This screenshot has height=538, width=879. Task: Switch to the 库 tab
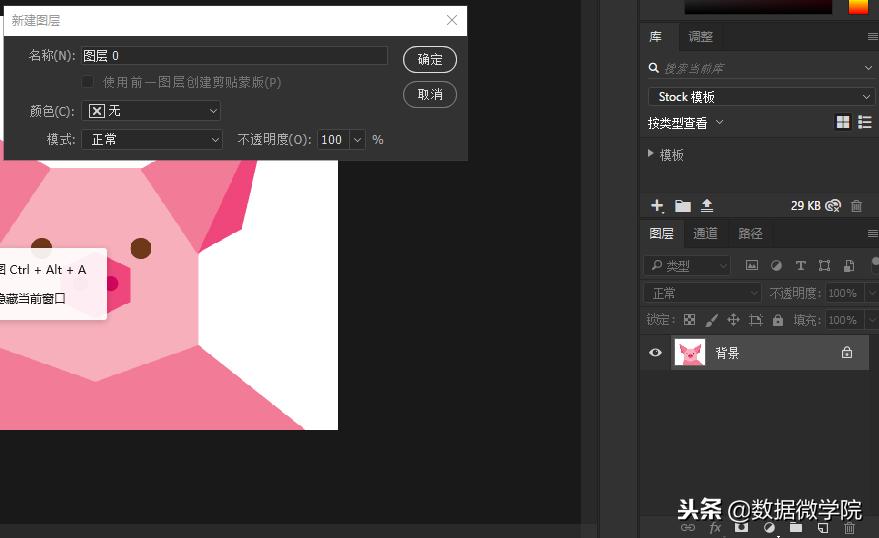tap(655, 37)
